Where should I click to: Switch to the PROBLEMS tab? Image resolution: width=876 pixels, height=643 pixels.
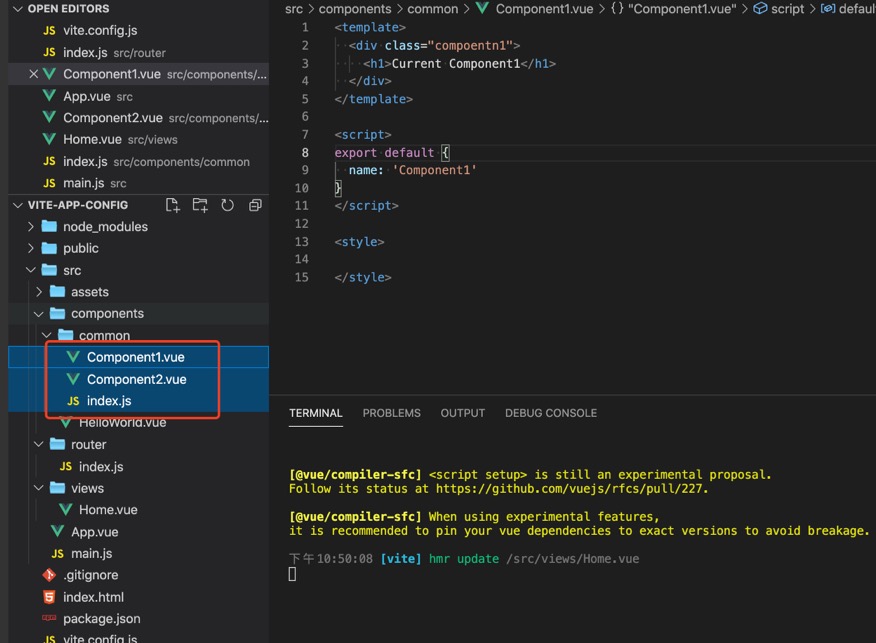click(x=391, y=413)
